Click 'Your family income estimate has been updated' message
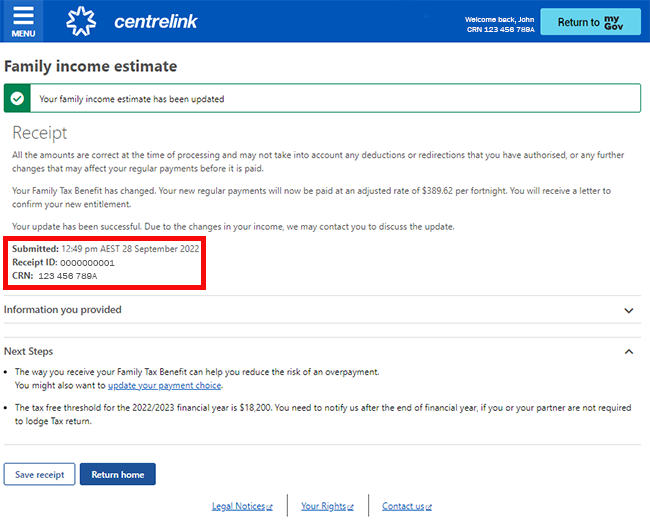650x527 pixels. [x=132, y=99]
